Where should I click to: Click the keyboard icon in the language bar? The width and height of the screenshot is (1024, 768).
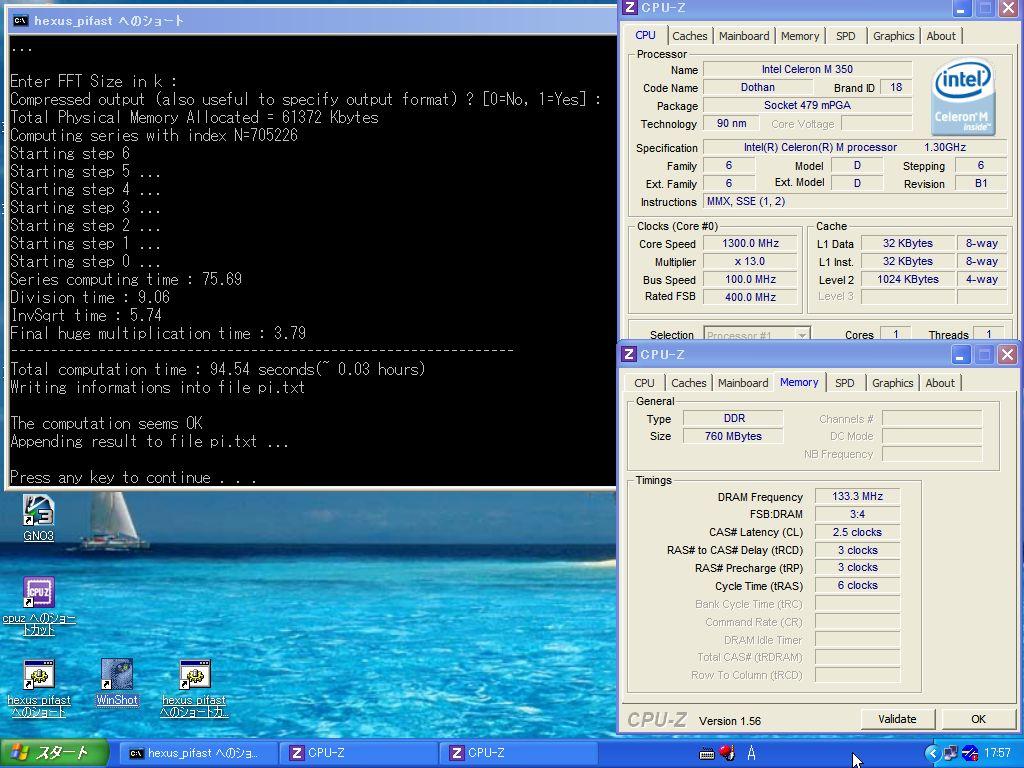[x=707, y=754]
